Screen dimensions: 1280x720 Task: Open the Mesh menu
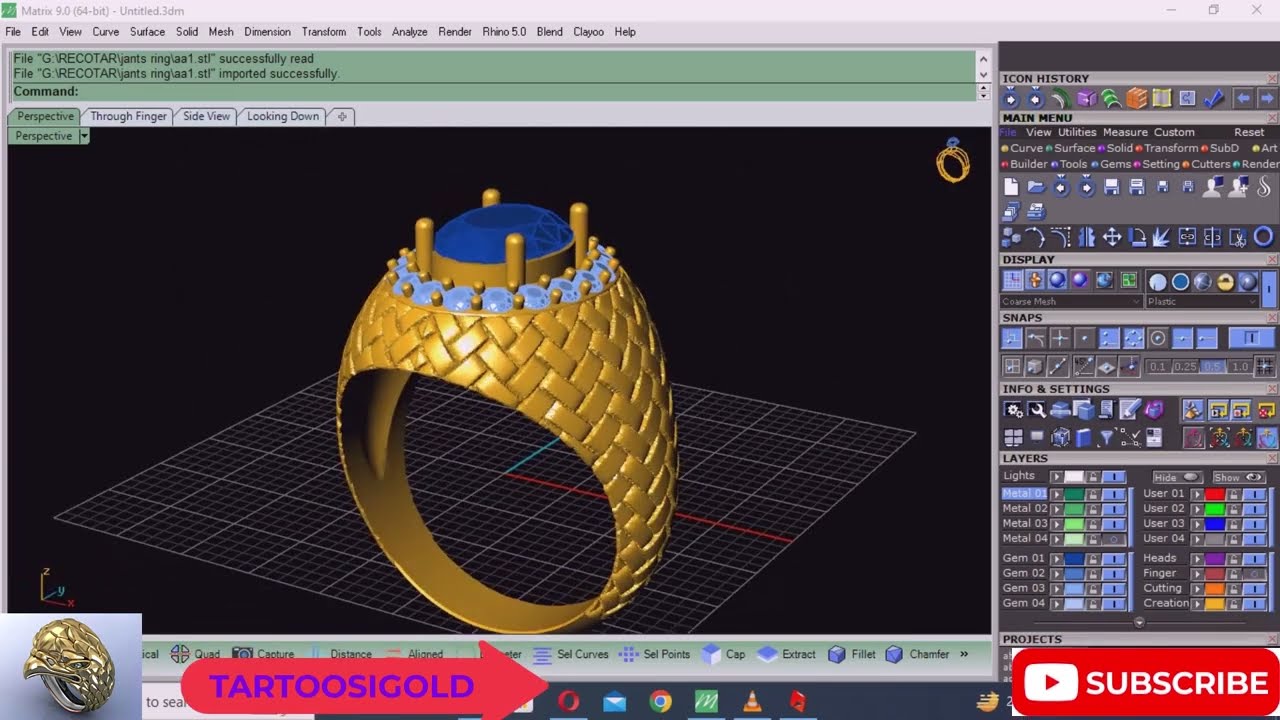(x=221, y=32)
